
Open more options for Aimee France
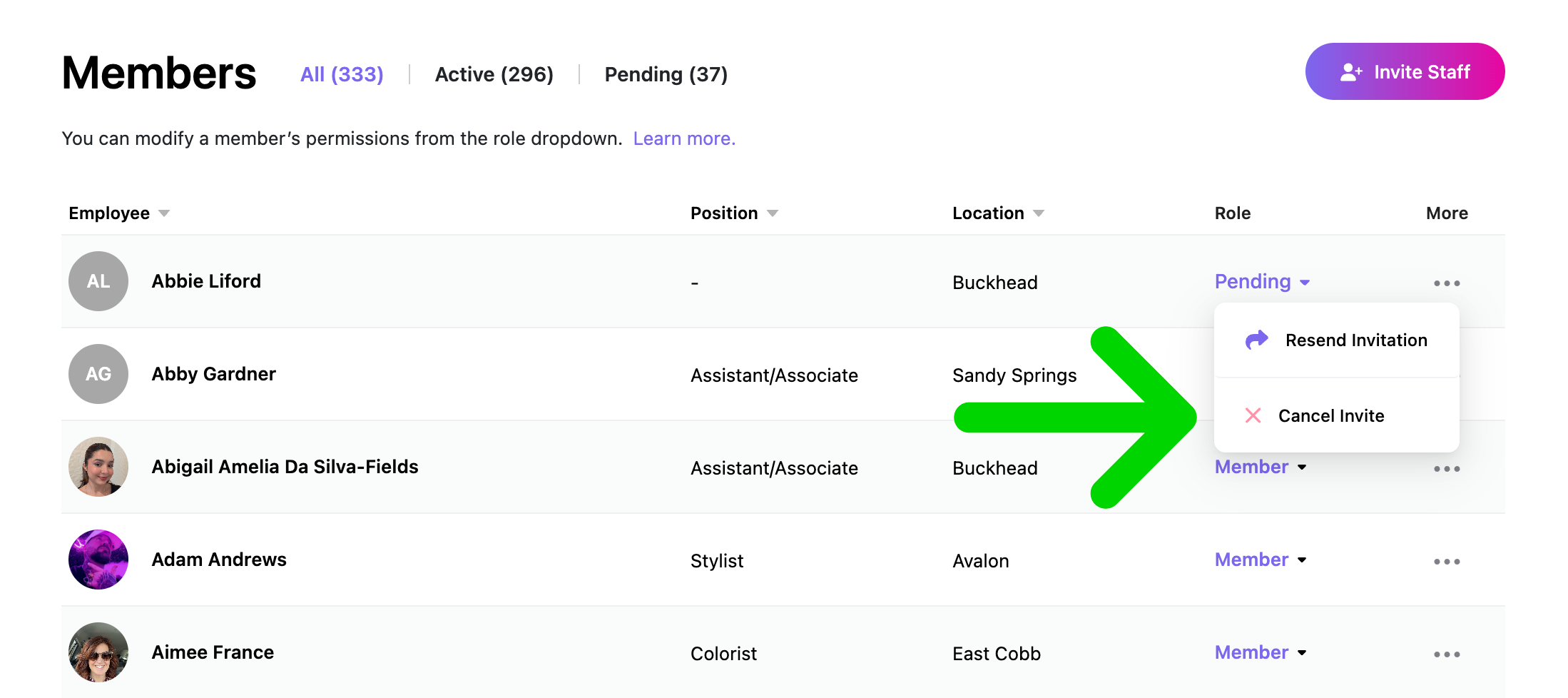click(1447, 654)
